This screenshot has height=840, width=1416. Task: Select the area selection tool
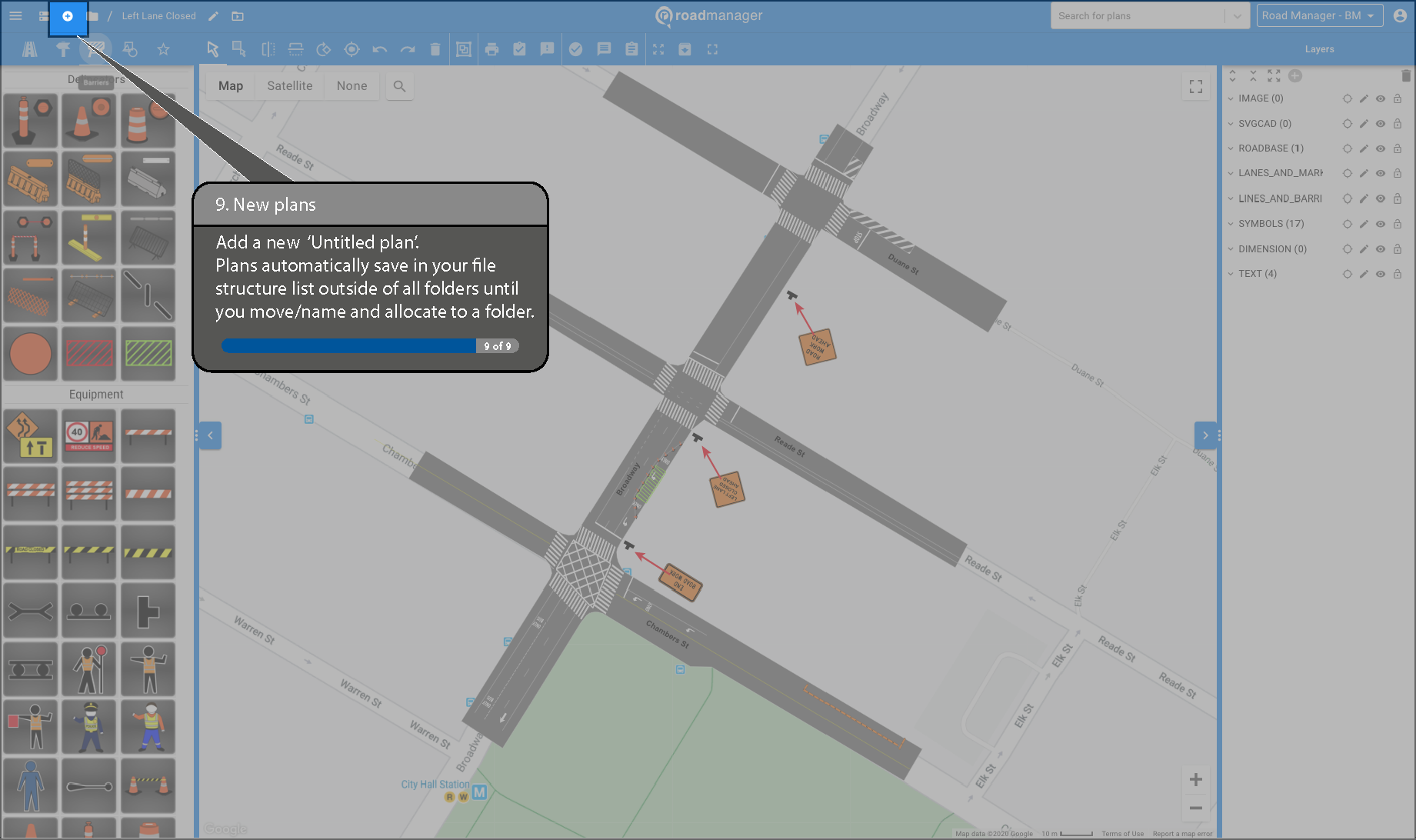tap(239, 49)
